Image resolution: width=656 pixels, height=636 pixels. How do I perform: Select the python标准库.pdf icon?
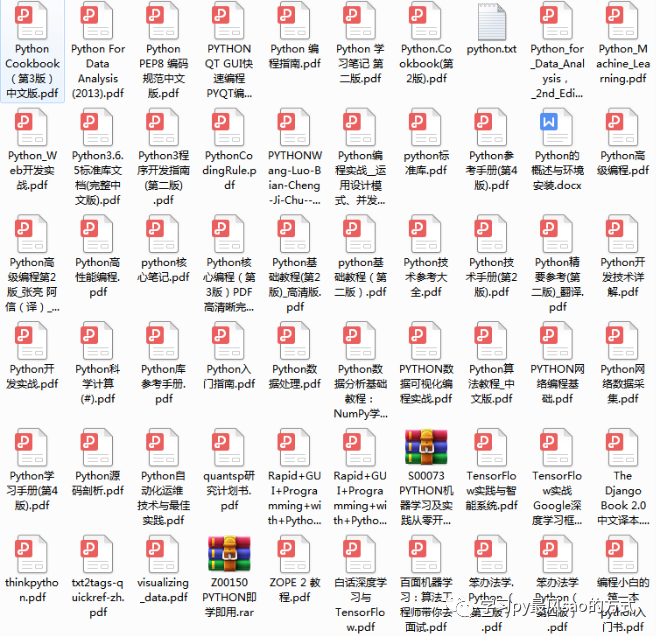click(426, 127)
